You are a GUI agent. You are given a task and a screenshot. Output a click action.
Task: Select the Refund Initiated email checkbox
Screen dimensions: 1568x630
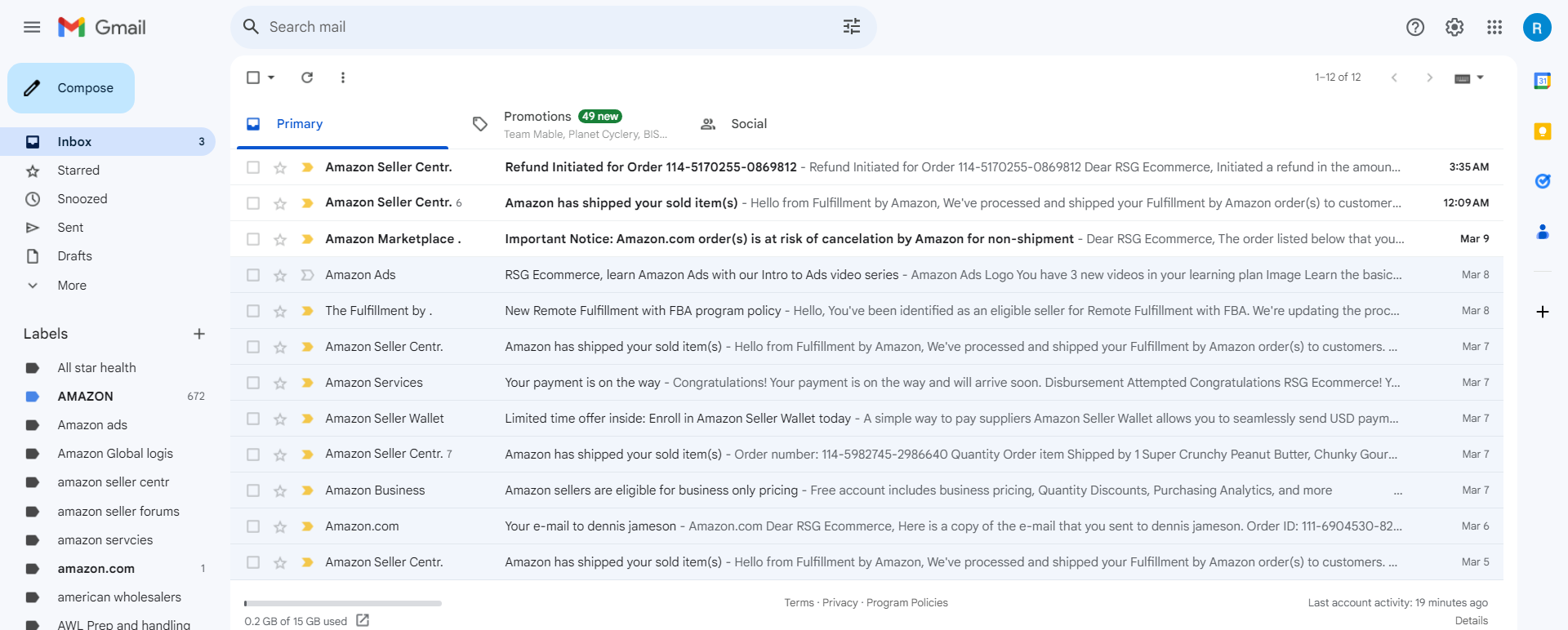253,167
